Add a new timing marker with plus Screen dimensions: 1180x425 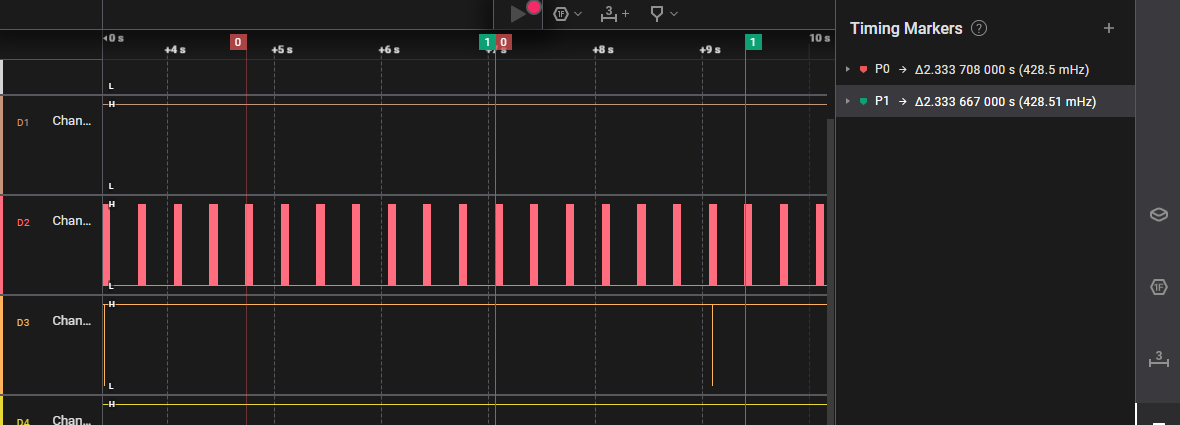coord(1108,28)
